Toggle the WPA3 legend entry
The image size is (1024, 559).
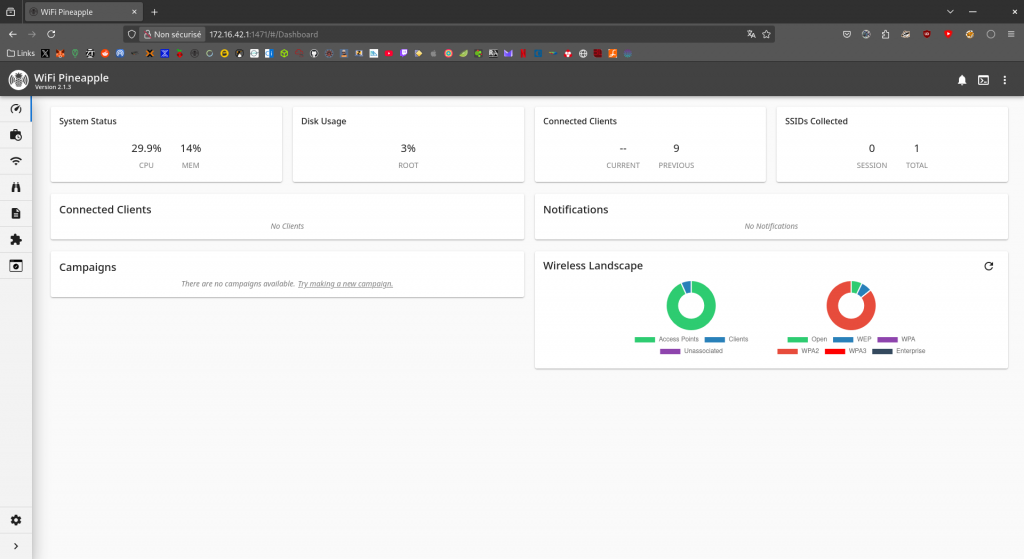pyautogui.click(x=846, y=351)
